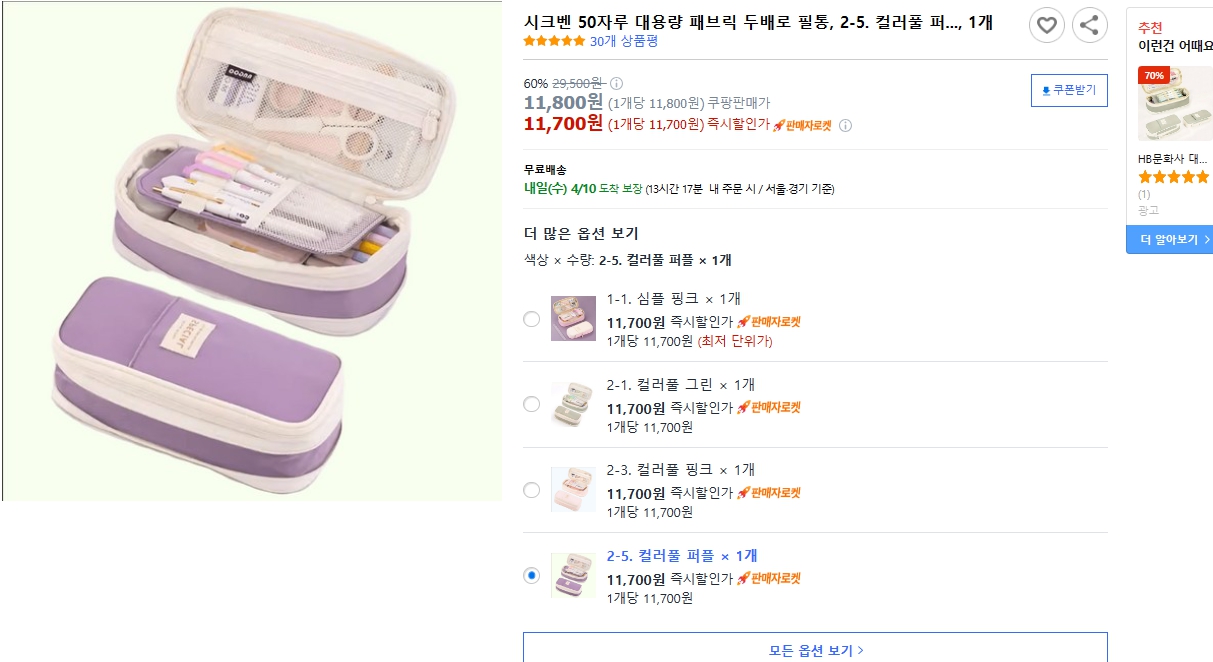This screenshot has width=1213, height=662.
Task: Open the 더 알아보기 arrow button
Action: pos(1169,240)
